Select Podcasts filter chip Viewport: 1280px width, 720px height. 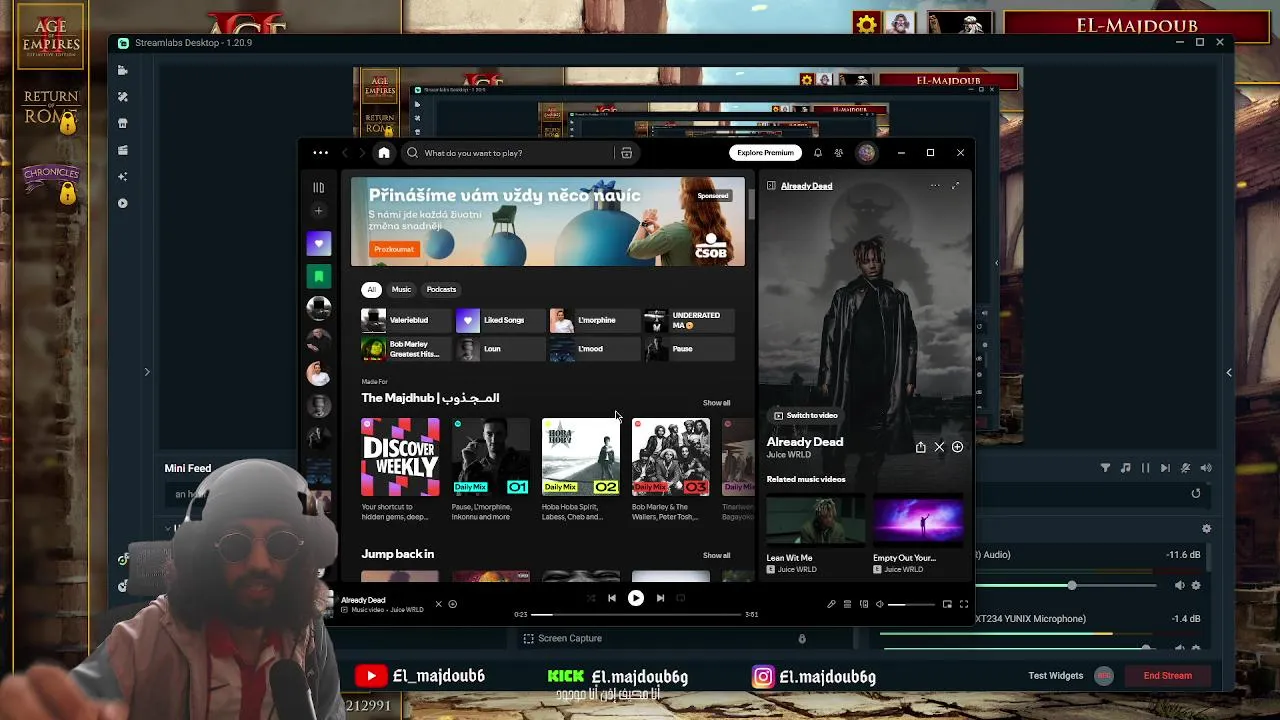441,290
